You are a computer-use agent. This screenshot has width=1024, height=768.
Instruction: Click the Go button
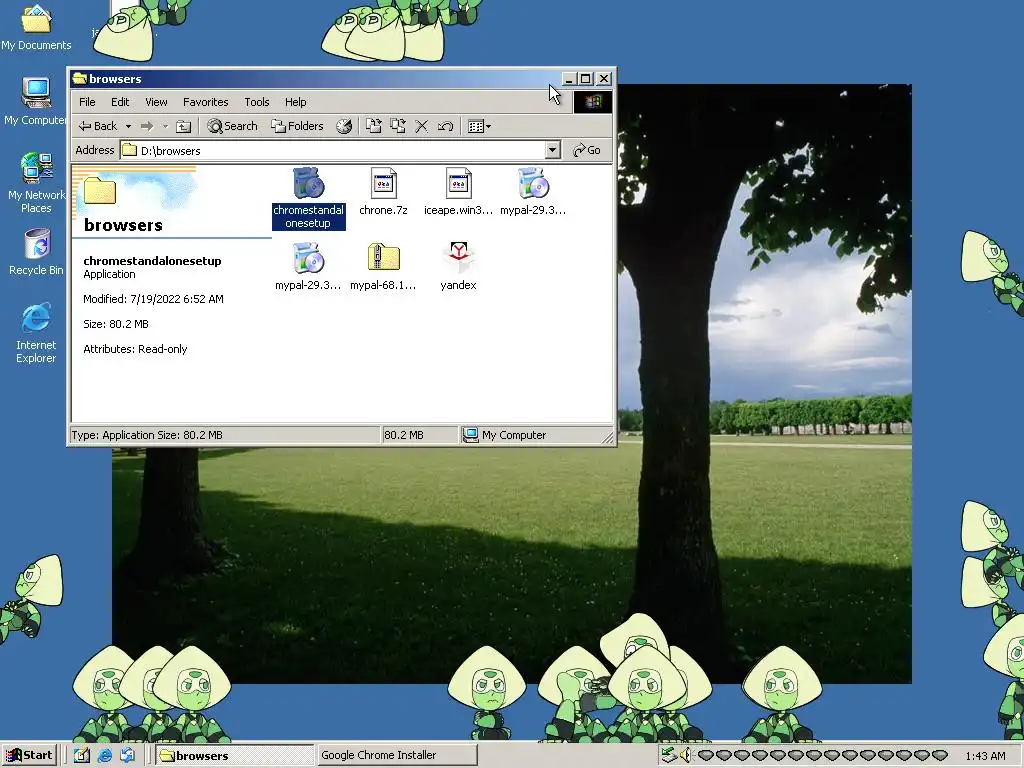pyautogui.click(x=586, y=150)
